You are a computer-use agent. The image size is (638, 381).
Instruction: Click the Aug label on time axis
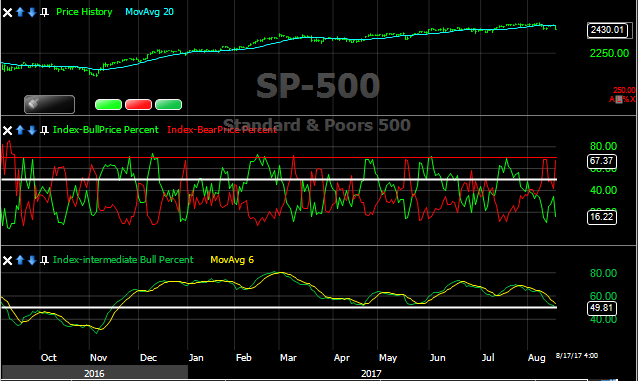click(536, 358)
